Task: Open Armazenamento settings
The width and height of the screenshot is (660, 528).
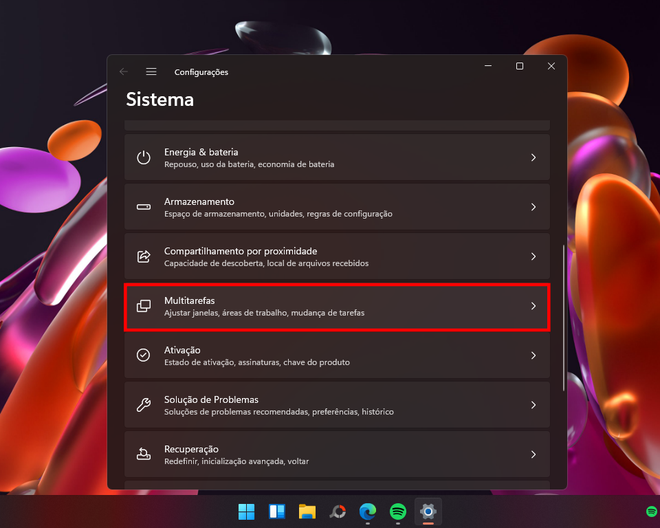Action: 337,207
